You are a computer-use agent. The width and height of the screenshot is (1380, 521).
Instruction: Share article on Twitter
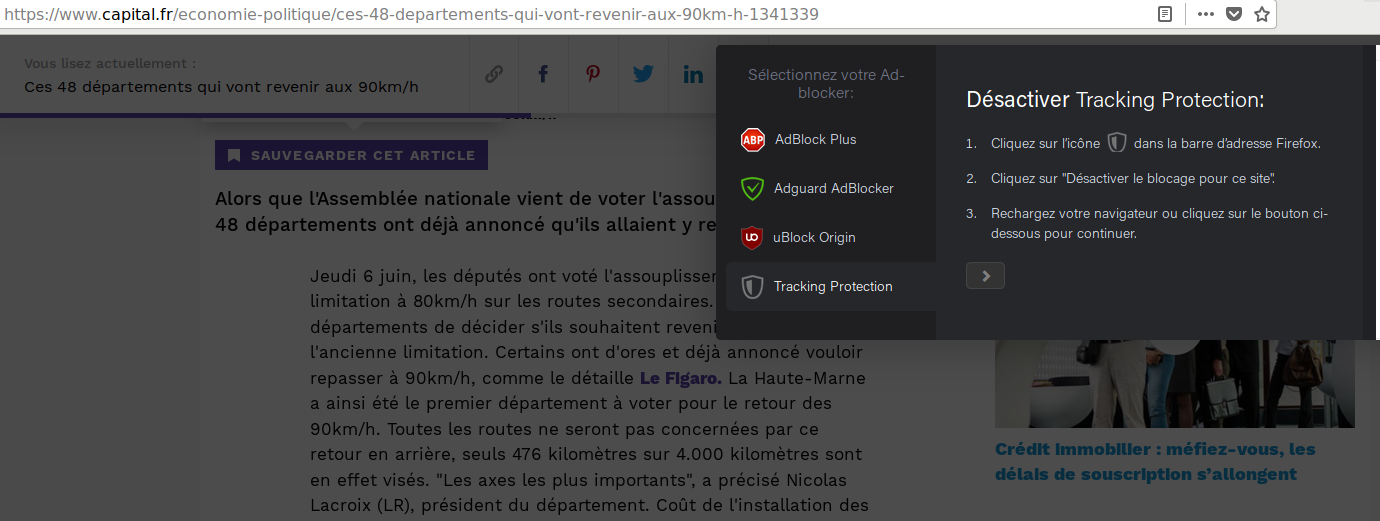pos(643,74)
